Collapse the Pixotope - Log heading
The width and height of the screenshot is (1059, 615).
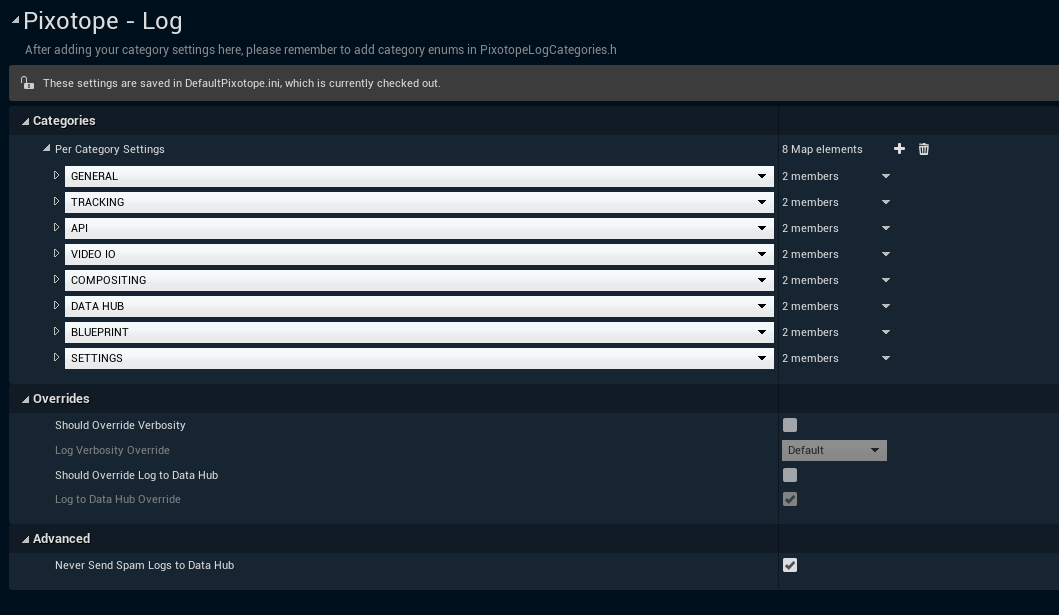coord(15,20)
